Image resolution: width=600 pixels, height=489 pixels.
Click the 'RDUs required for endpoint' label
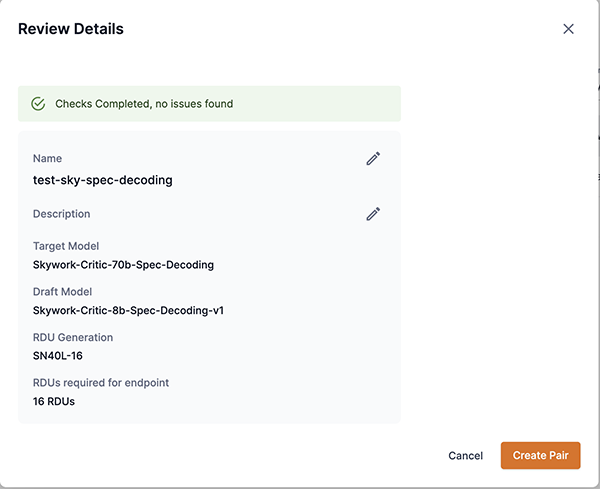click(101, 383)
